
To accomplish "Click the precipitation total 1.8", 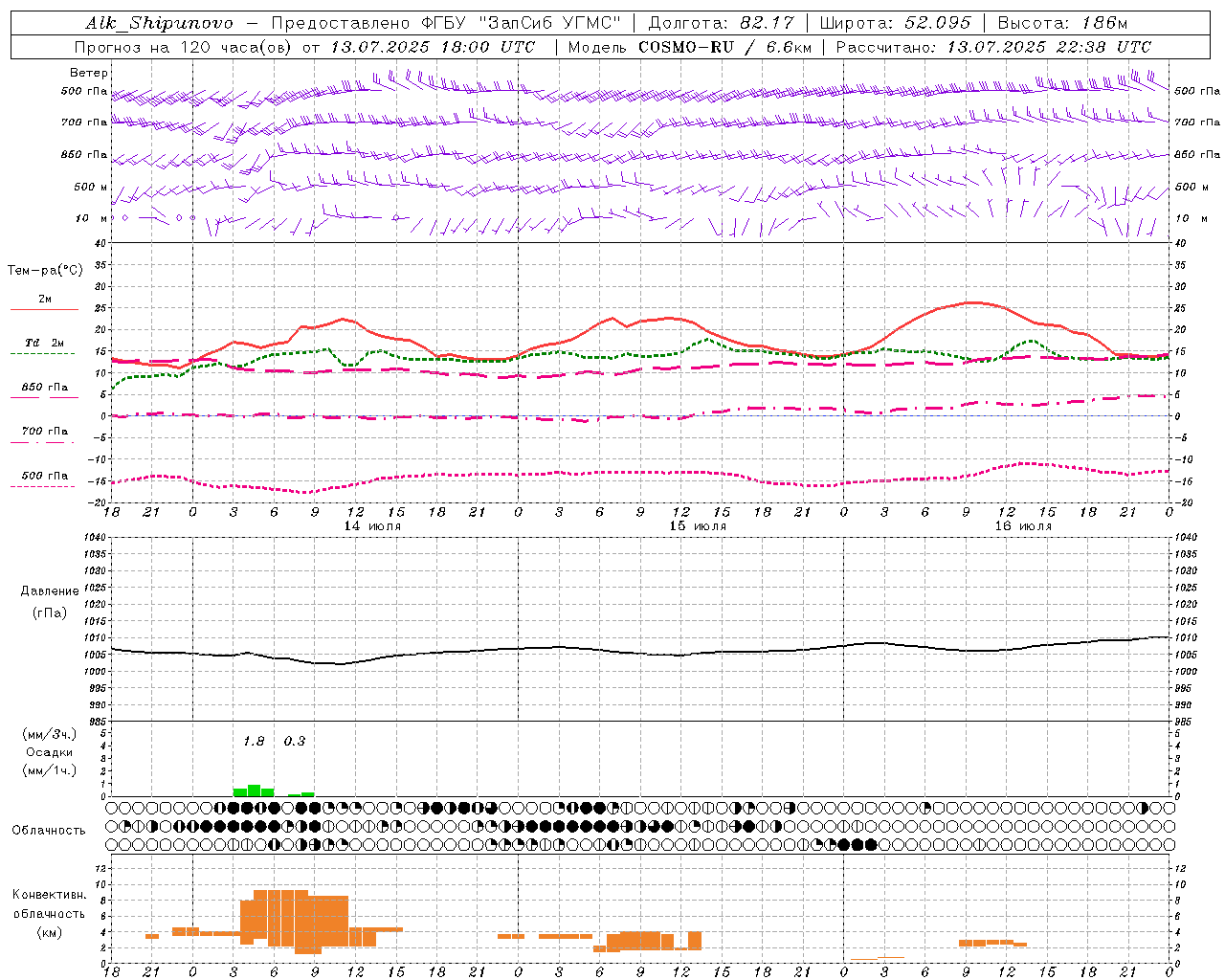I will 254,741.
